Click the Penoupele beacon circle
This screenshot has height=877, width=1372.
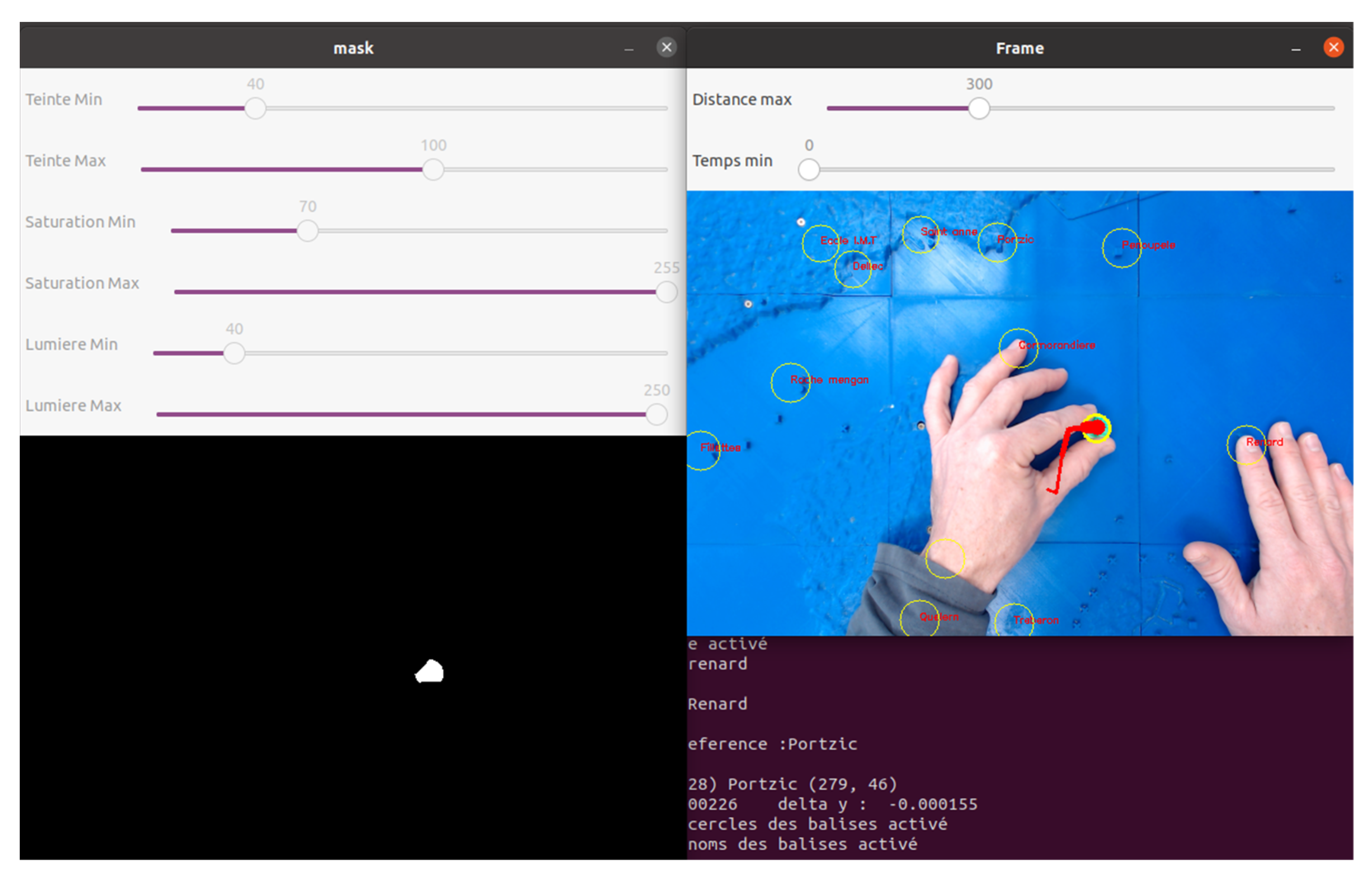tap(1121, 248)
